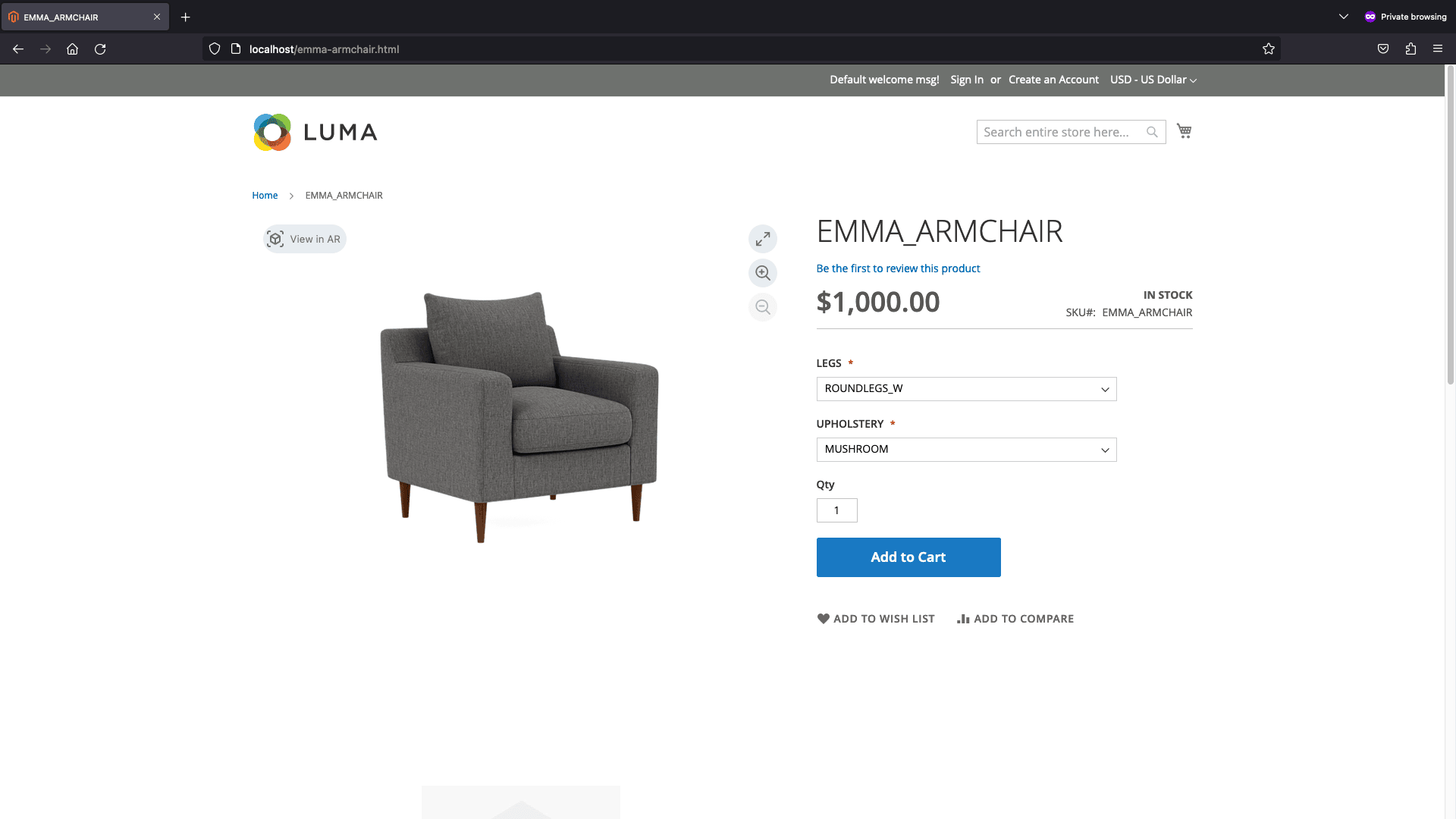This screenshot has height=819, width=1456.
Task: Click Create an Account link
Action: (x=1053, y=80)
